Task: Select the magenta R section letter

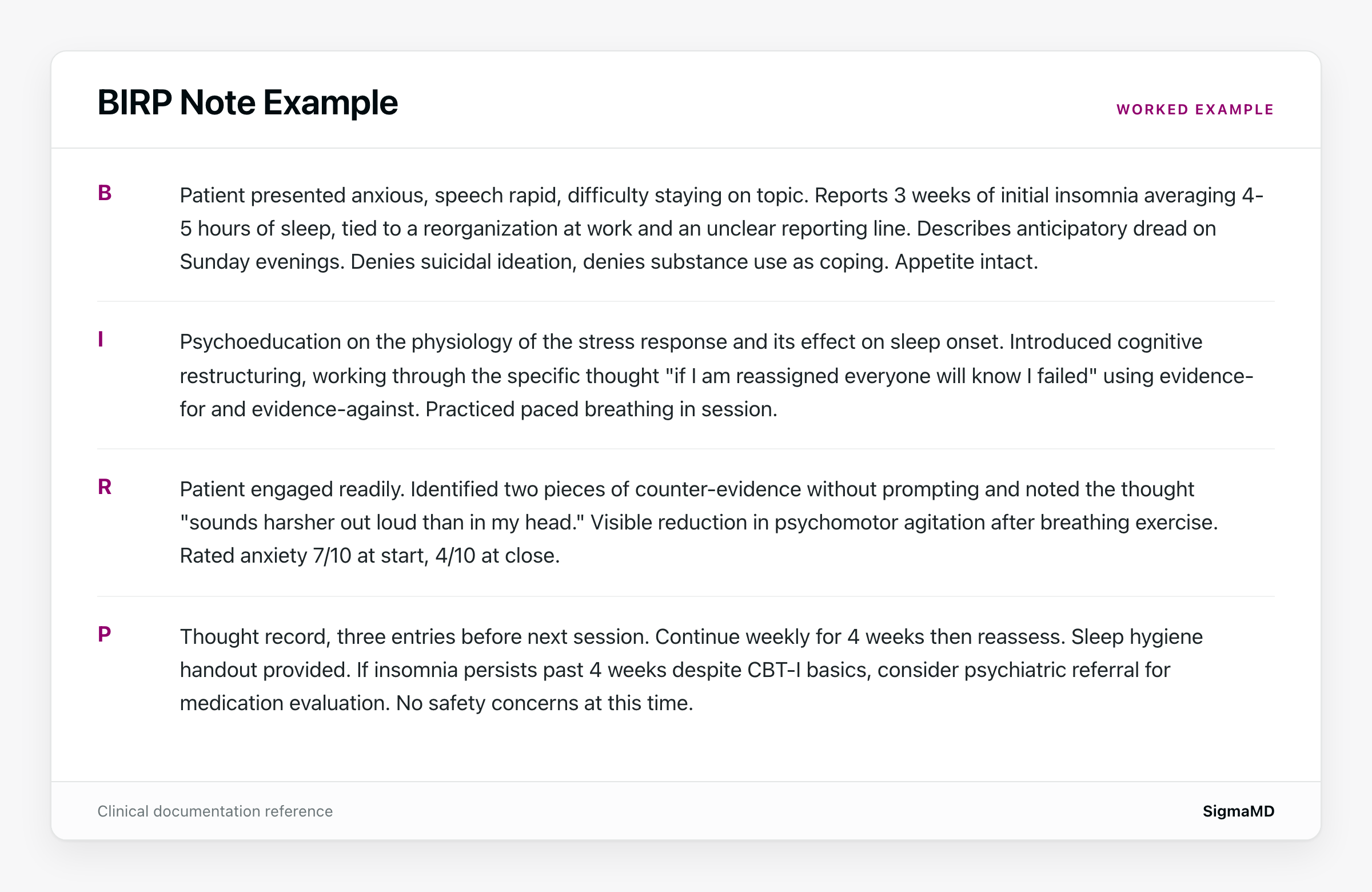Action: (105, 487)
